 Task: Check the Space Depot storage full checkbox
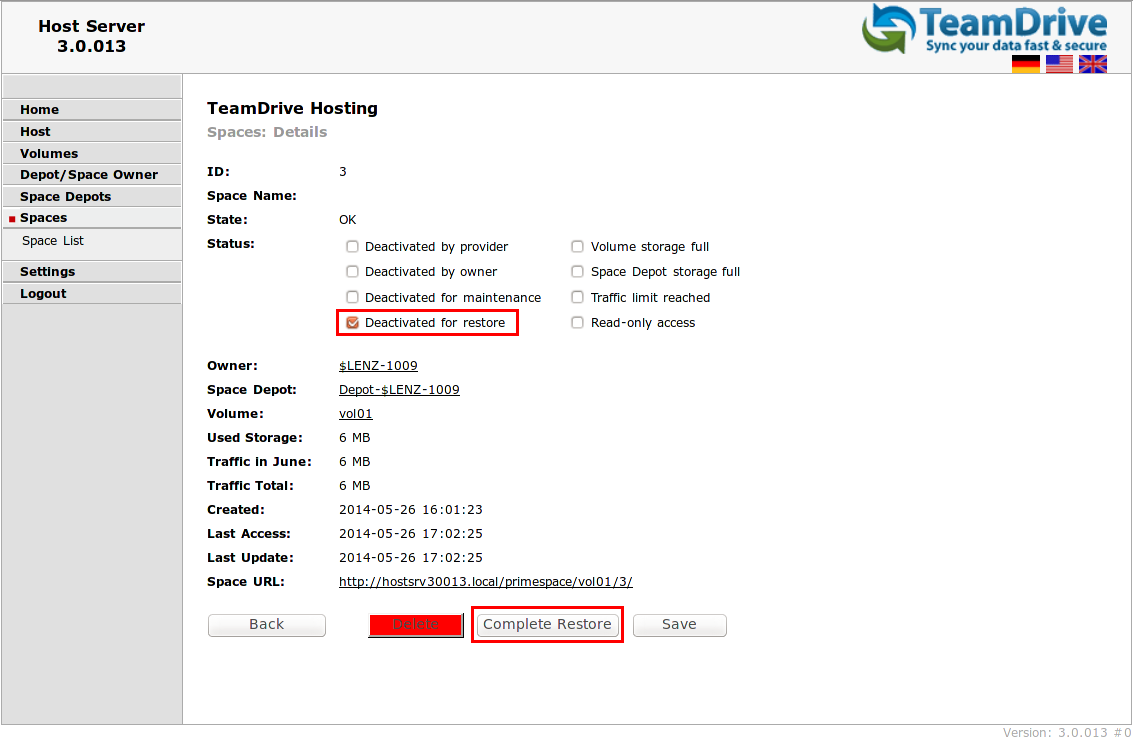pos(577,272)
